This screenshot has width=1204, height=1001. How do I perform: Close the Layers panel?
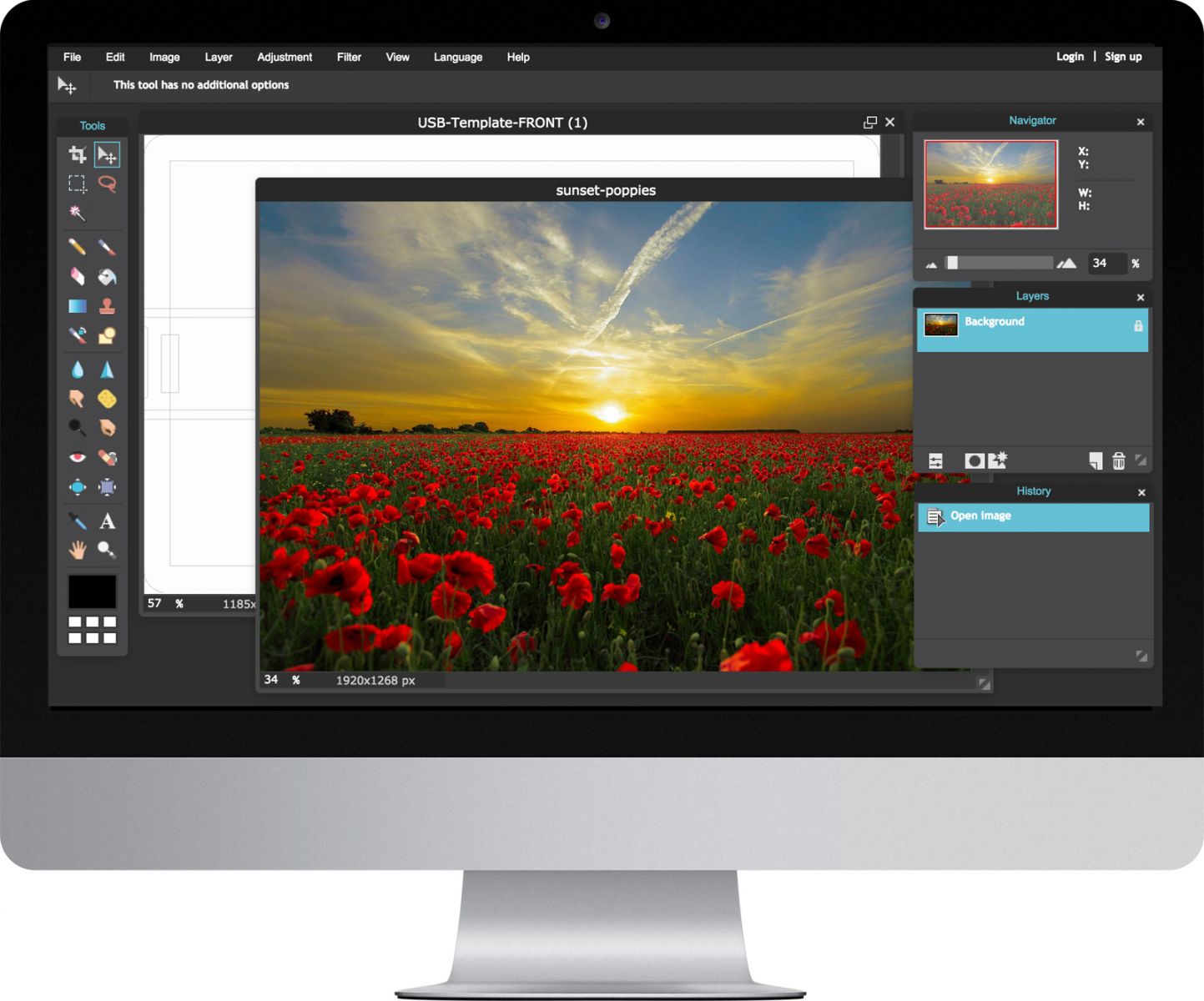[x=1141, y=298]
